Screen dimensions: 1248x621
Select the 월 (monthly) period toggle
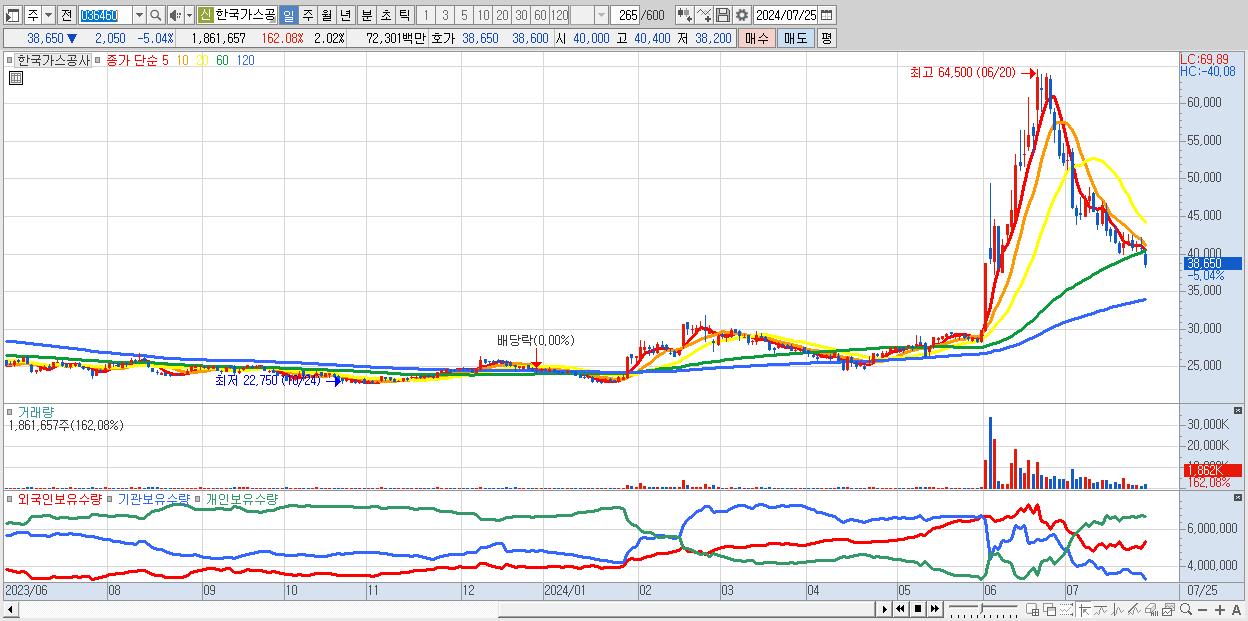point(326,15)
